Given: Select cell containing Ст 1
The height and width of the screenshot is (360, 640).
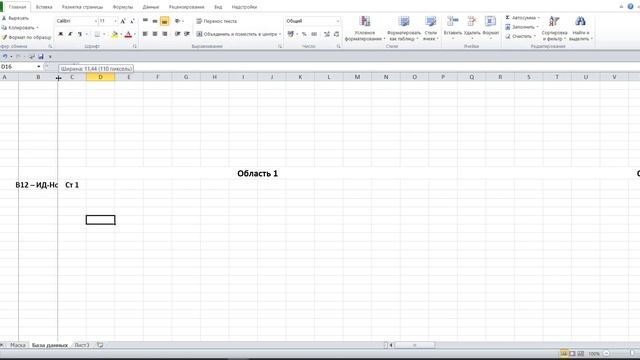Looking at the screenshot, I should pyautogui.click(x=72, y=185).
